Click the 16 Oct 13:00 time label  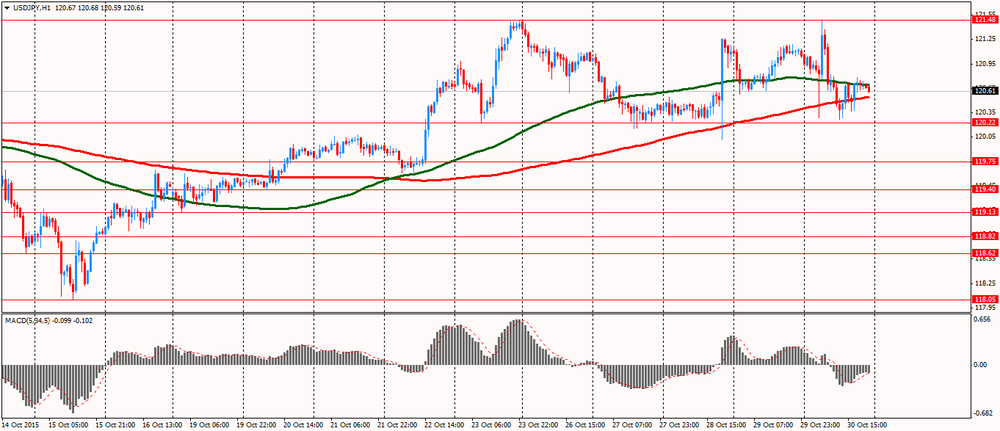[x=161, y=424]
